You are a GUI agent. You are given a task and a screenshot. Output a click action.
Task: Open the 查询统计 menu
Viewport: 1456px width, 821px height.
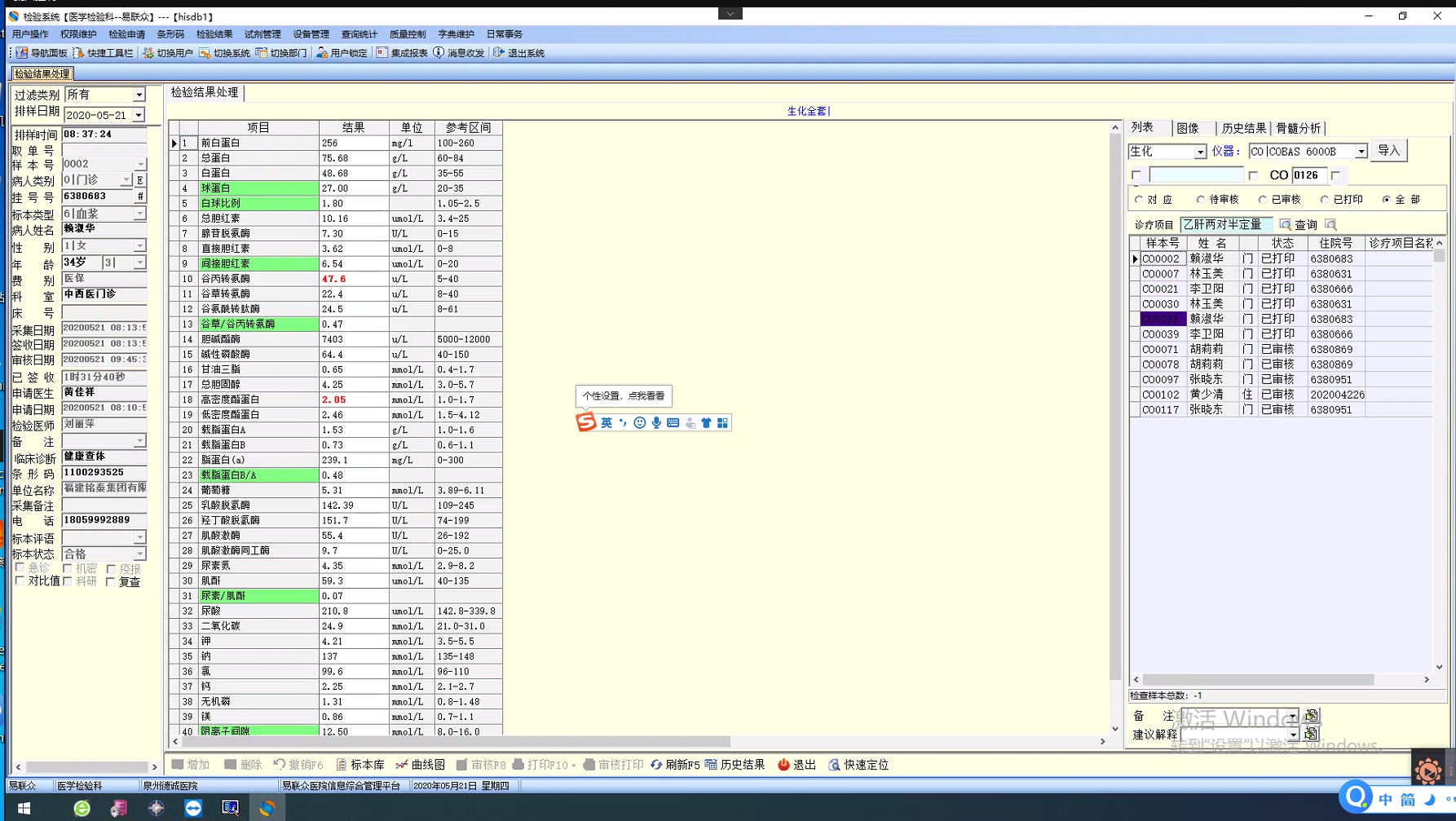(x=359, y=34)
